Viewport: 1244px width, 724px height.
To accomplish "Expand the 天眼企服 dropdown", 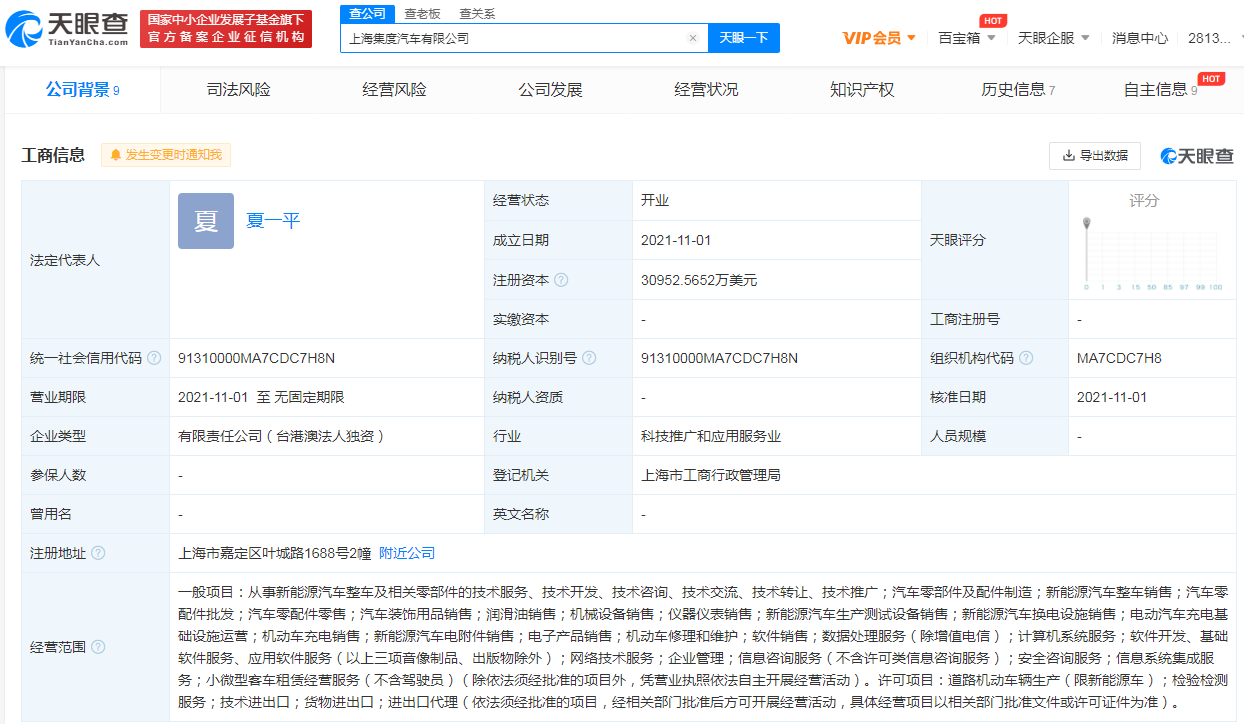I will point(1054,38).
